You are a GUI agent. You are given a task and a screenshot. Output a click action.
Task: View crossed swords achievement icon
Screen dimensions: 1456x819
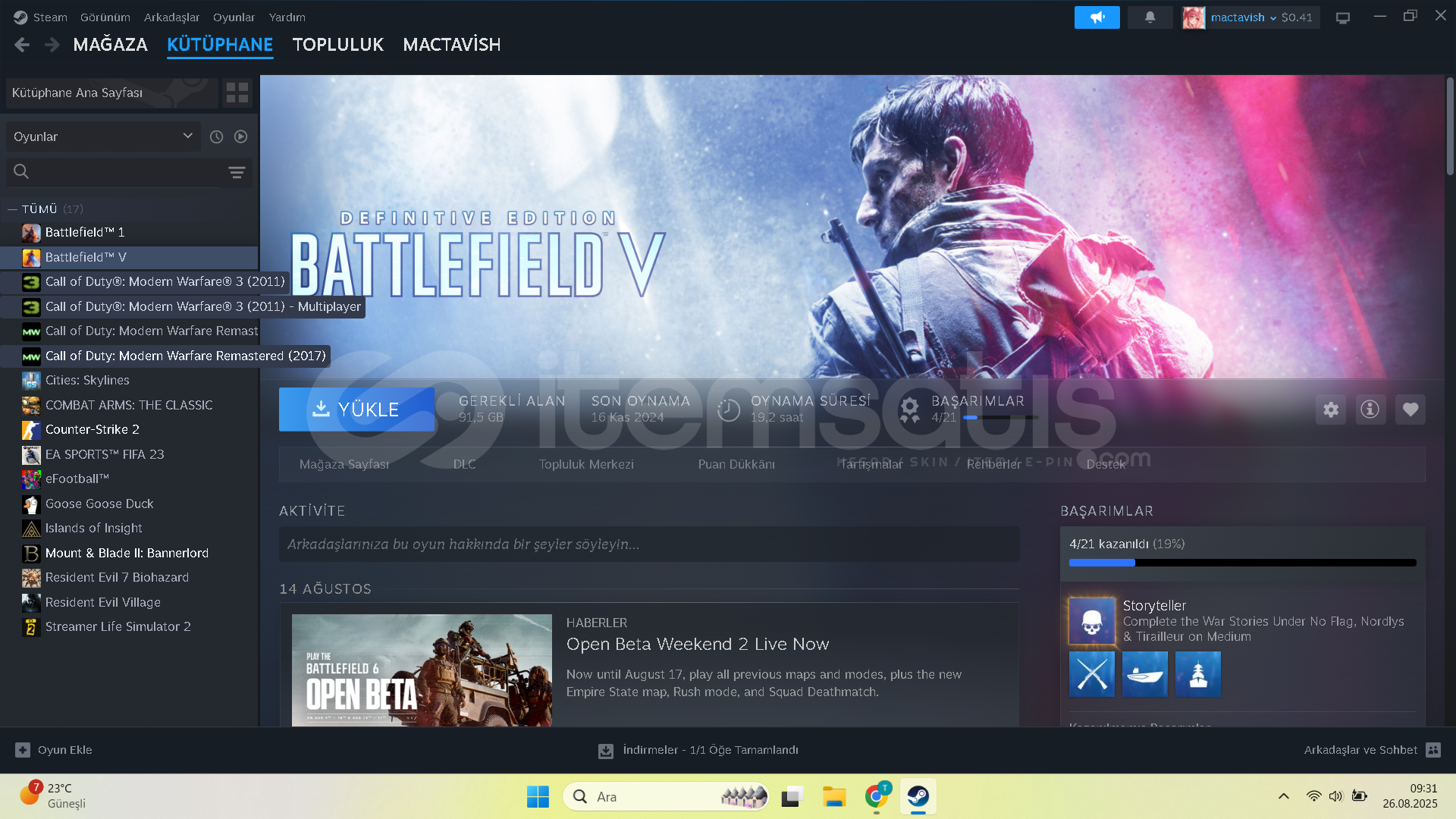coord(1092,674)
